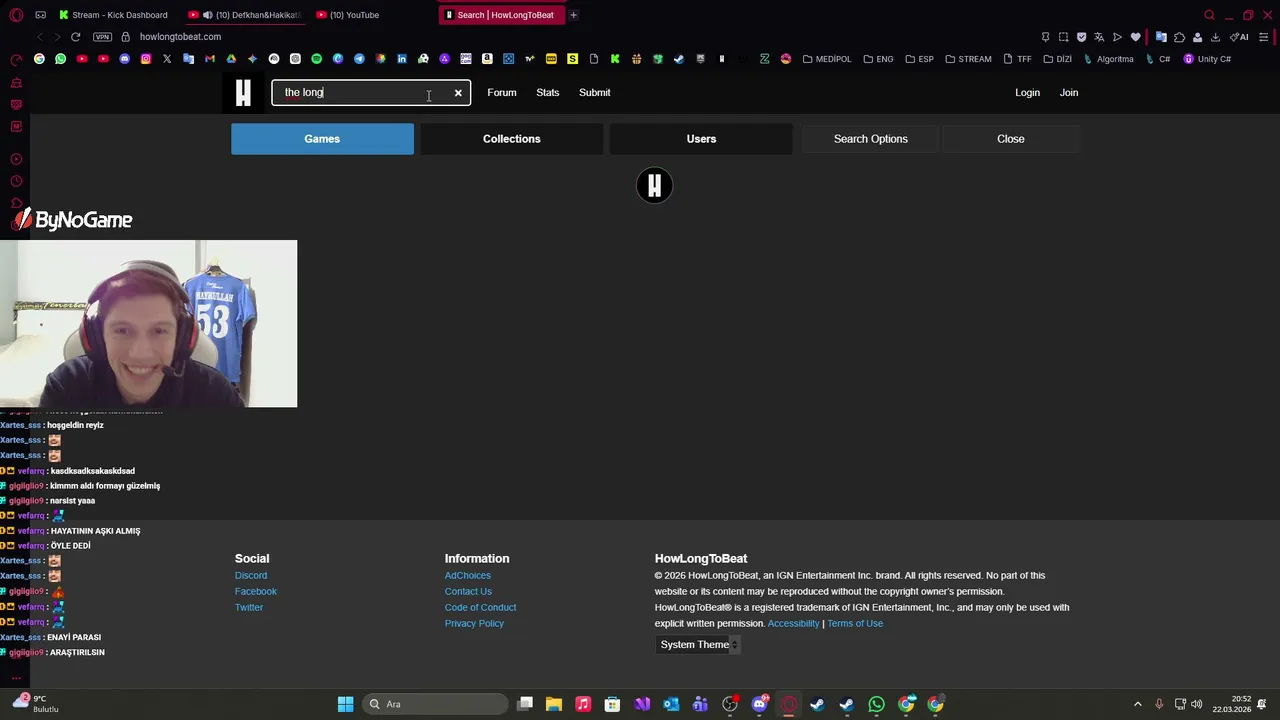Open a new browser tab with plus

click(x=573, y=15)
